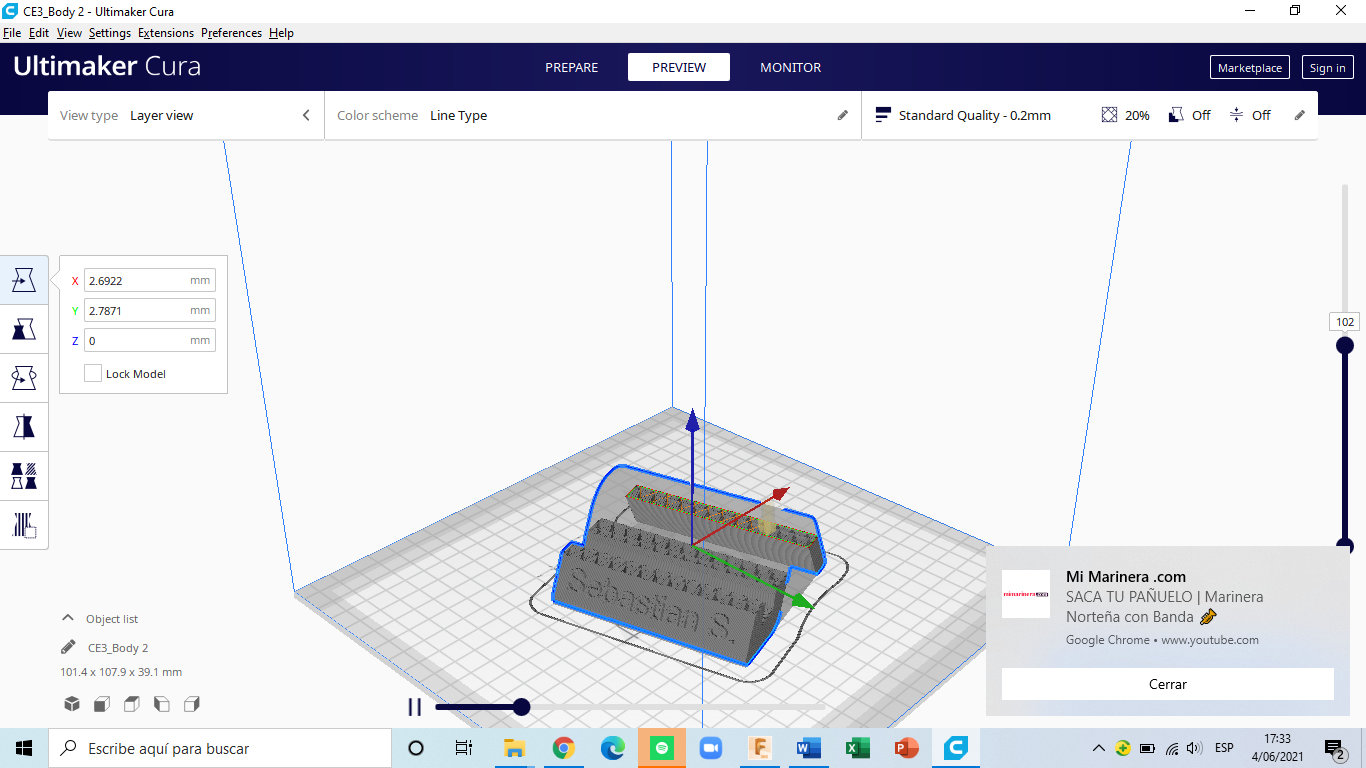Select the Rotate tool
The image size is (1366, 768).
(x=24, y=378)
